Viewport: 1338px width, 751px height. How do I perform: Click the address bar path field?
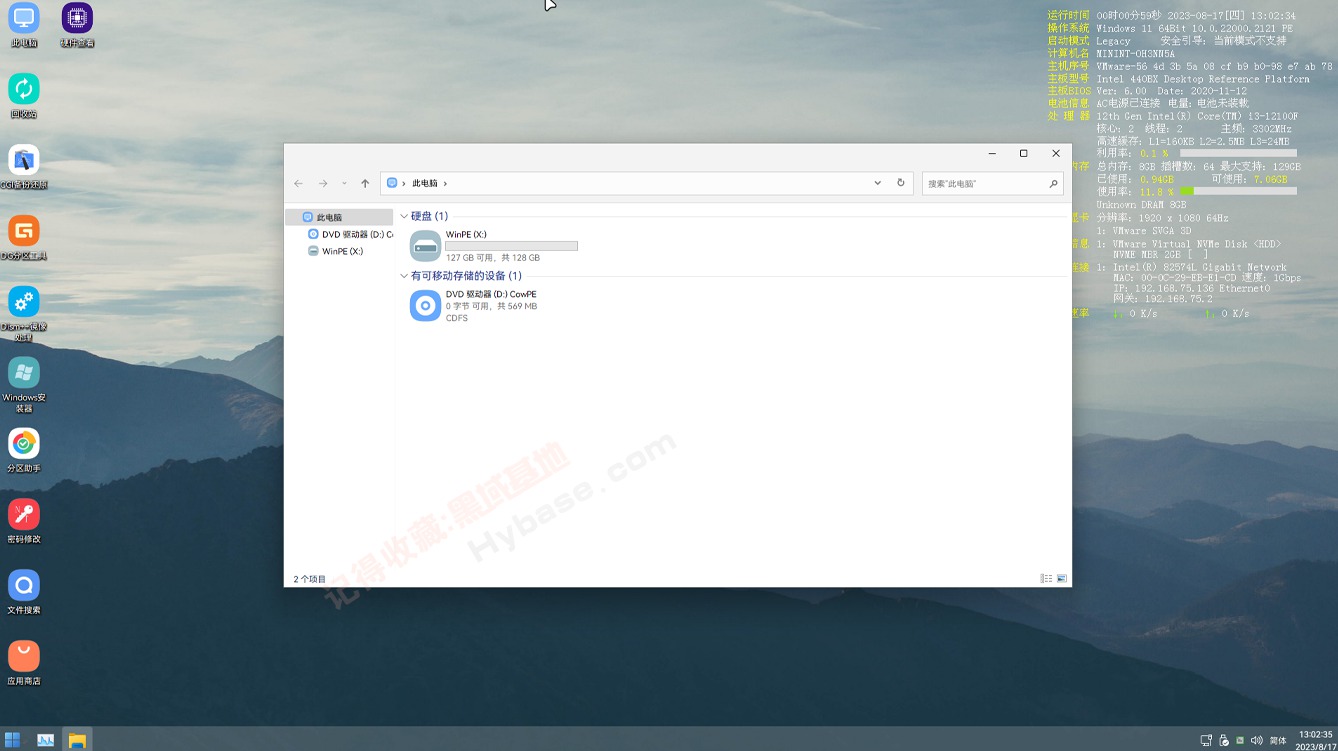coord(647,184)
